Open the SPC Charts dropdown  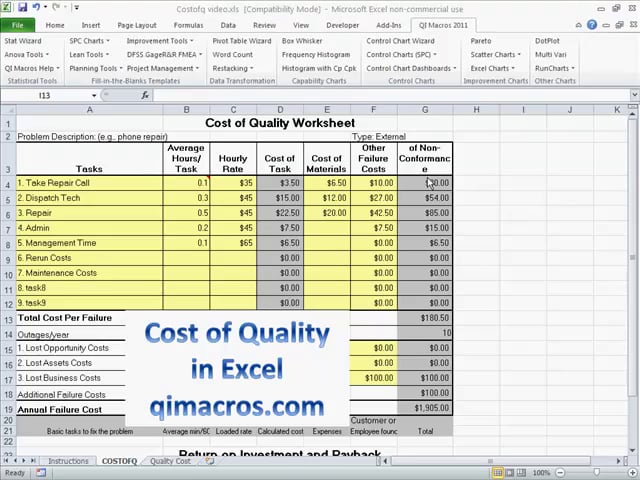(89, 41)
